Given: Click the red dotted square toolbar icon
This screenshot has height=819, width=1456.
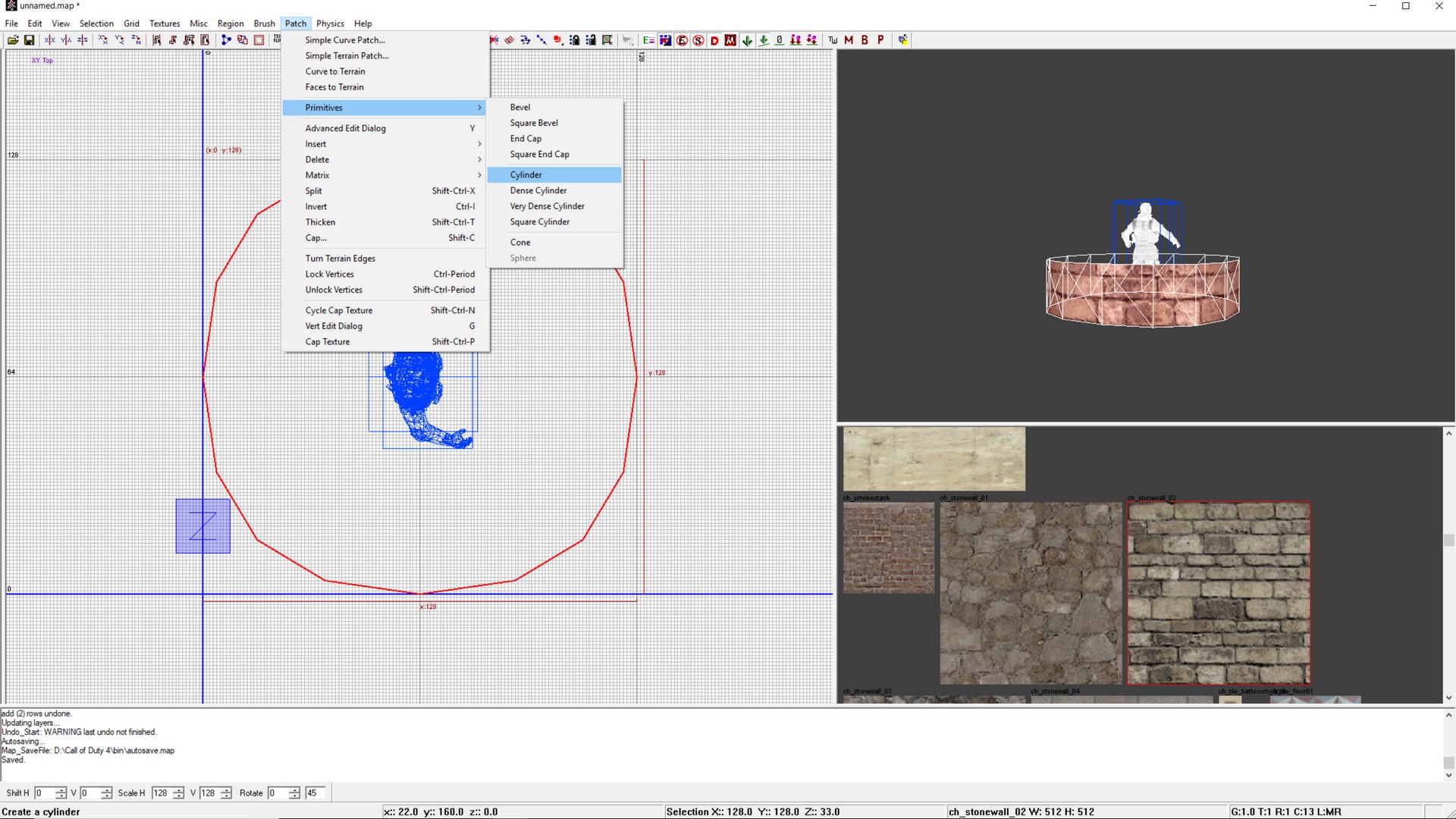Looking at the screenshot, I should (x=259, y=40).
